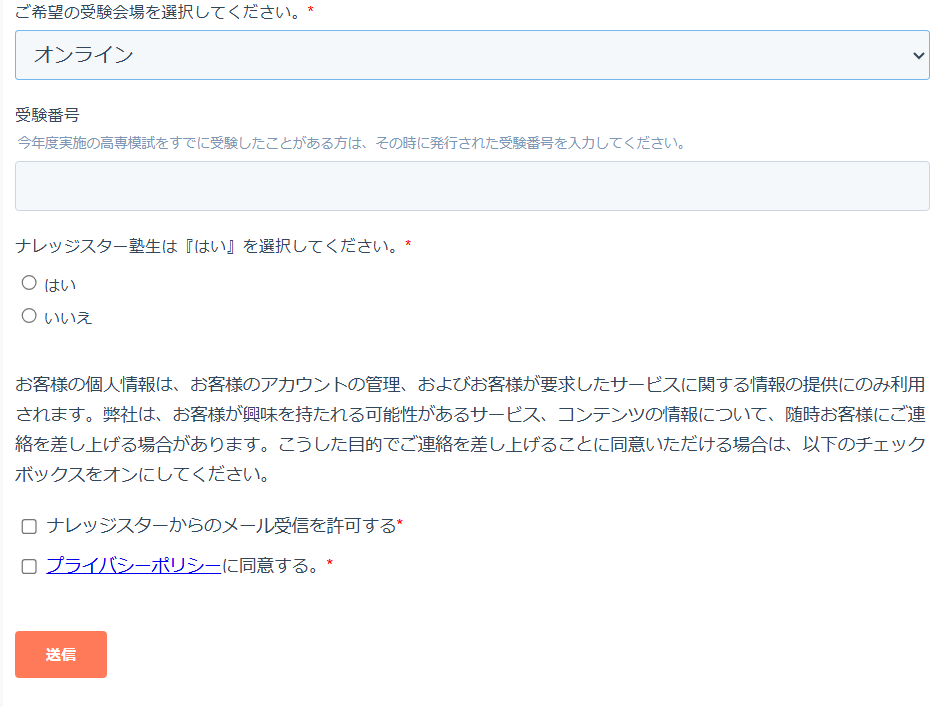Open the プライバシーポリシー link
Viewport: 952px width, 707px height.
pyautogui.click(x=134, y=565)
